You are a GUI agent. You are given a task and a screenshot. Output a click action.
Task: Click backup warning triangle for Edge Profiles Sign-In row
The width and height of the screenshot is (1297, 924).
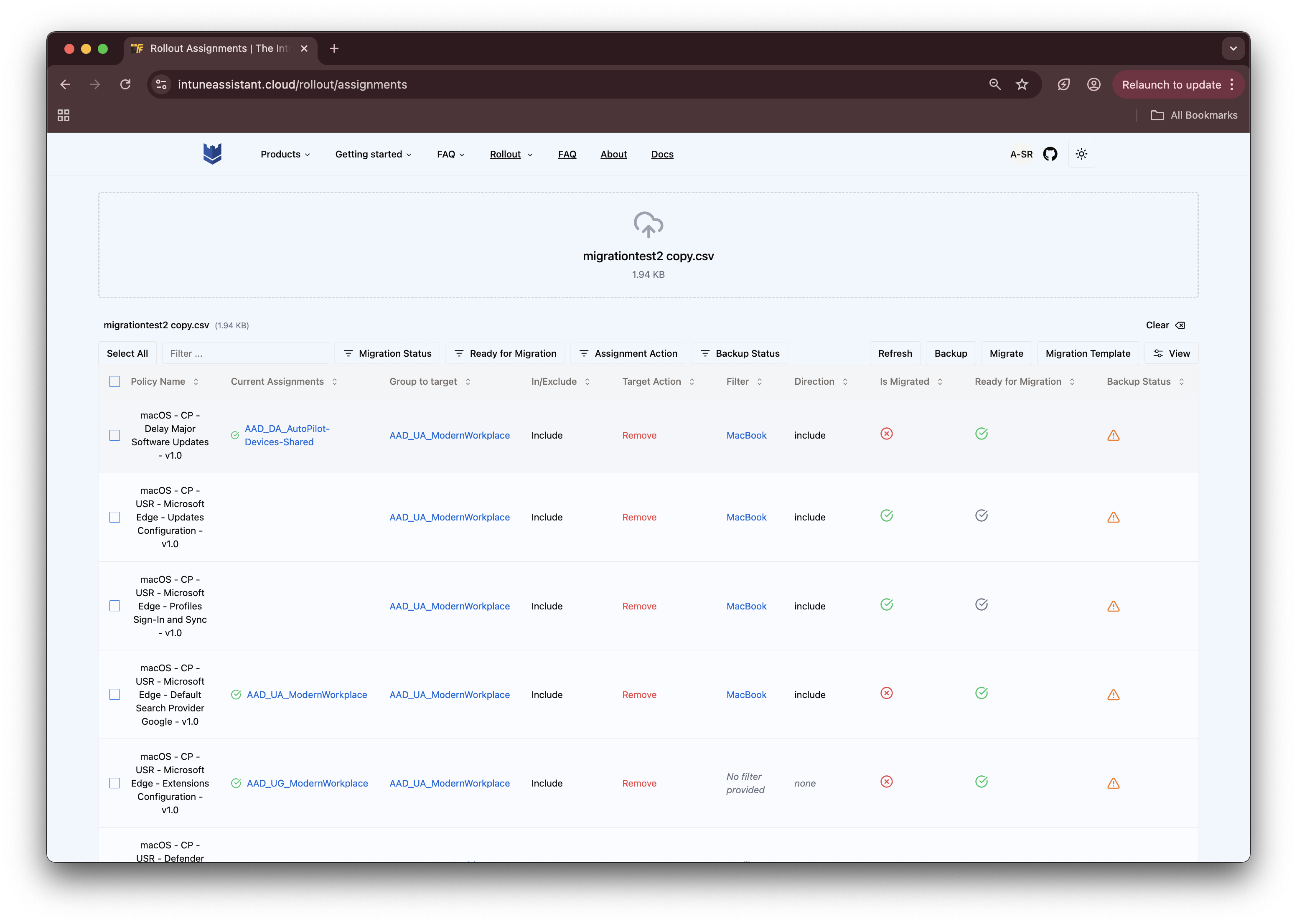click(x=1114, y=606)
